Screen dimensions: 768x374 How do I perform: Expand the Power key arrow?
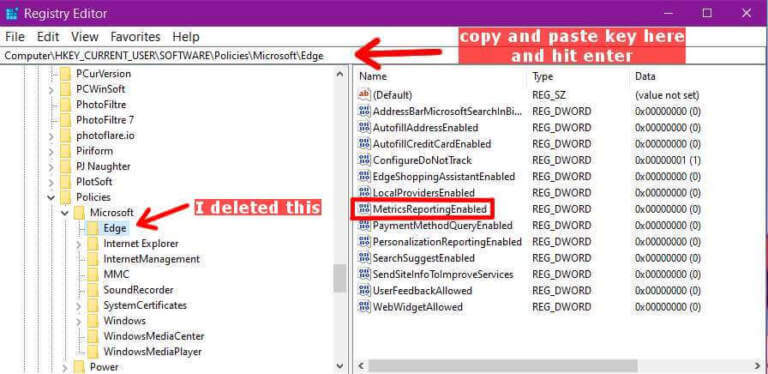[65, 367]
